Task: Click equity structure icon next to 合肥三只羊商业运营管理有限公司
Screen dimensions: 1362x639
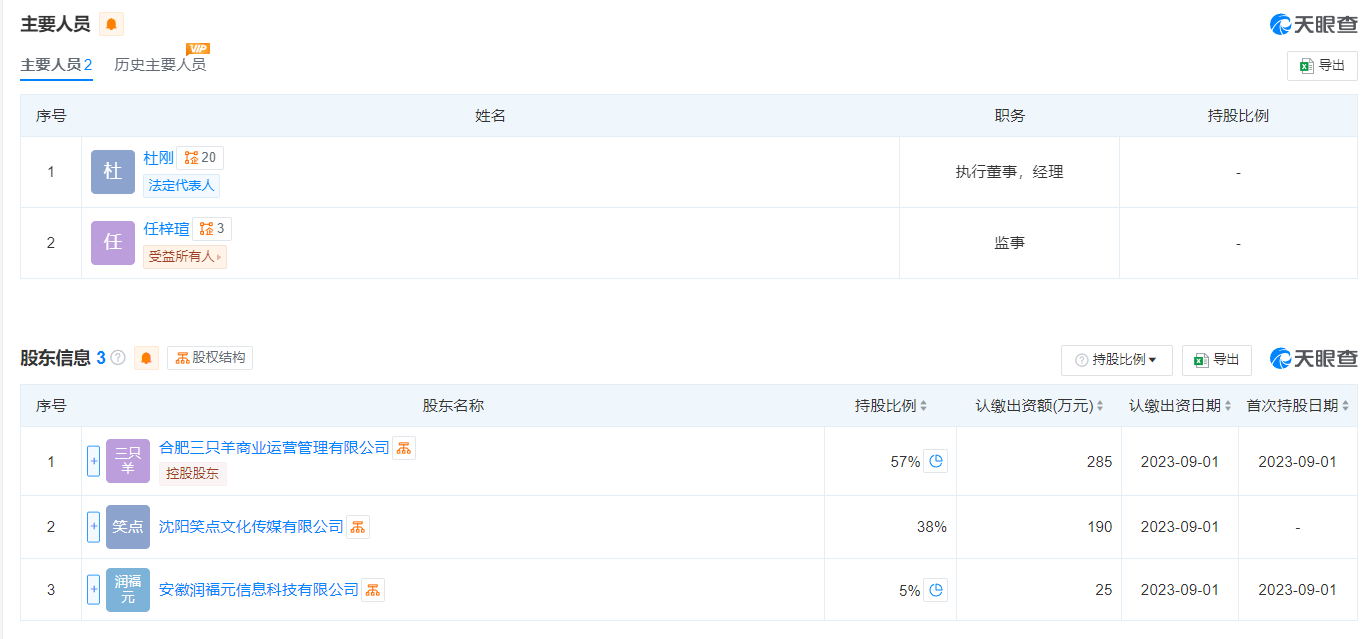Action: pyautogui.click(x=403, y=448)
